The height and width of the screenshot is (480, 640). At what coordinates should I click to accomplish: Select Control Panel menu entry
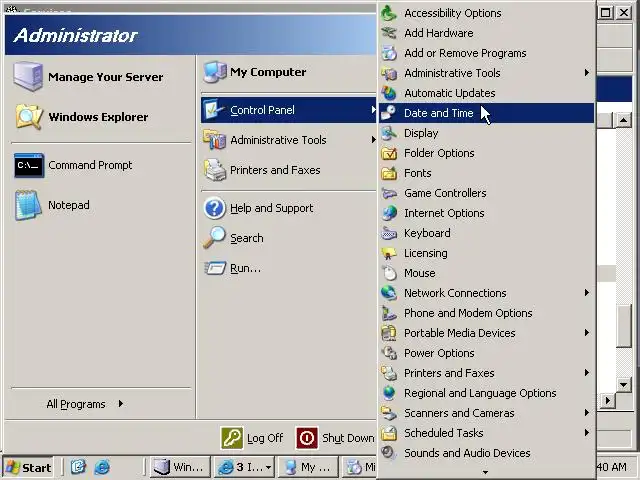click(x=289, y=110)
